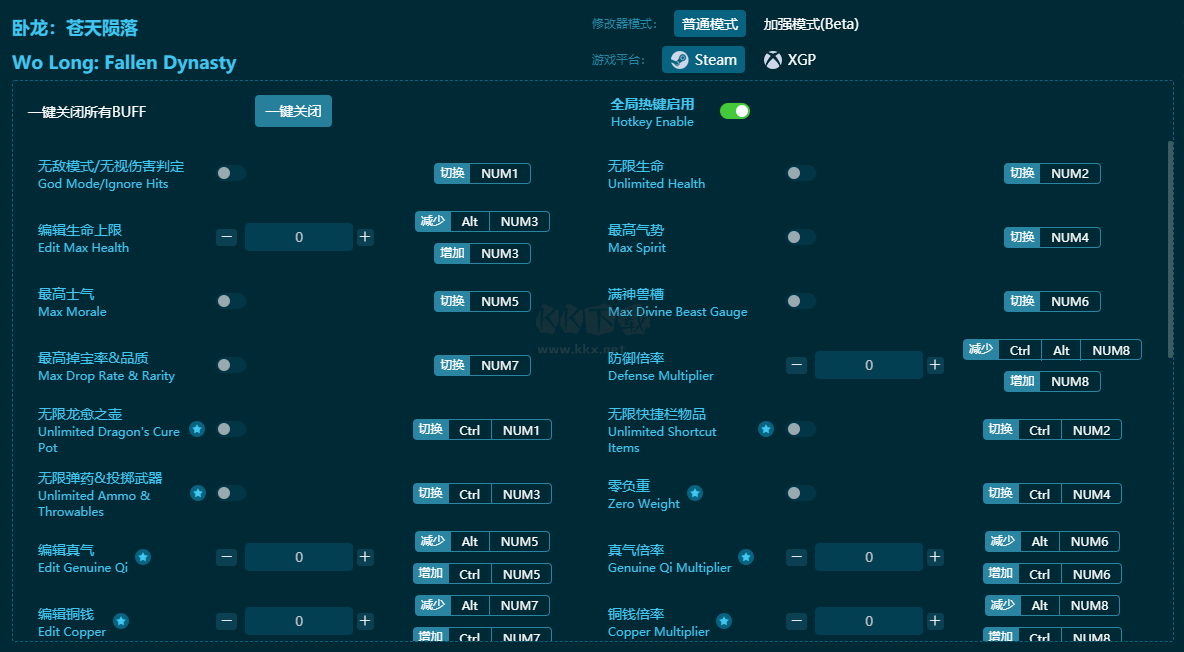Click 切换 NUM7 hotkey for Max Drop Rate
This screenshot has width=1184, height=652.
pos(482,366)
